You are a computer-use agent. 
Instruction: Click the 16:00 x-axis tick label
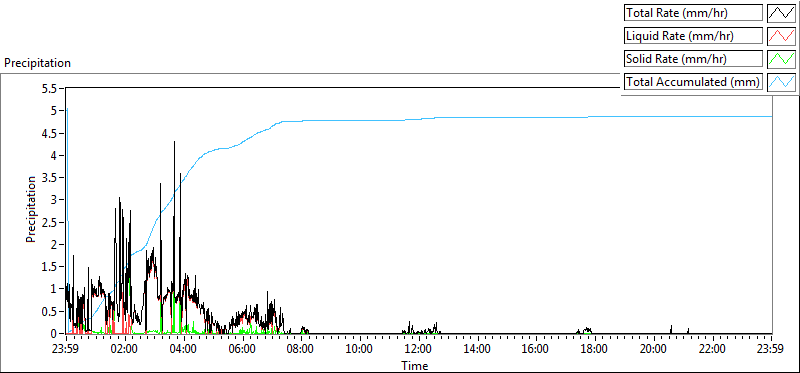click(x=537, y=350)
